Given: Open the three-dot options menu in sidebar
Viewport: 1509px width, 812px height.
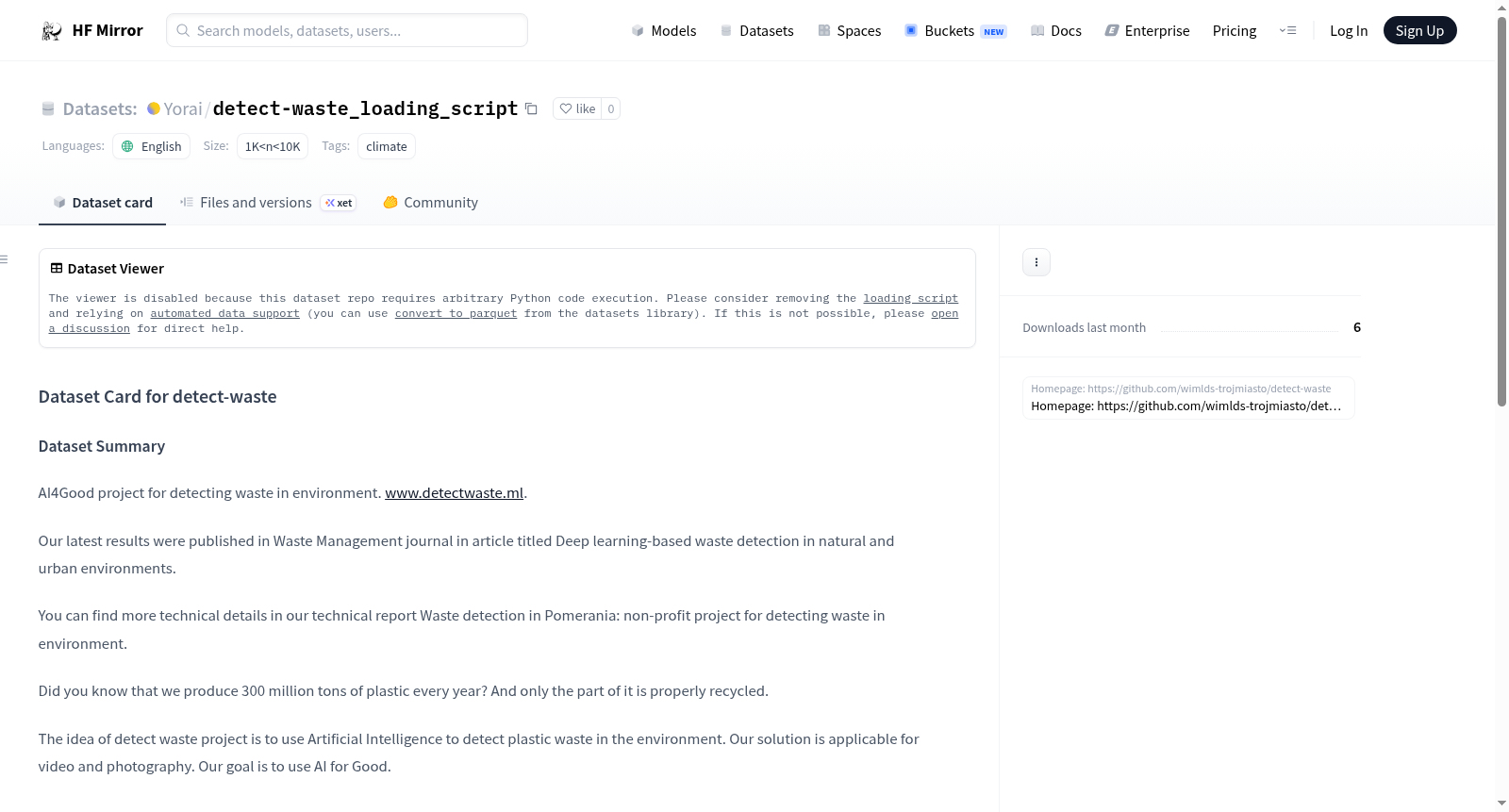Looking at the screenshot, I should 1036,262.
